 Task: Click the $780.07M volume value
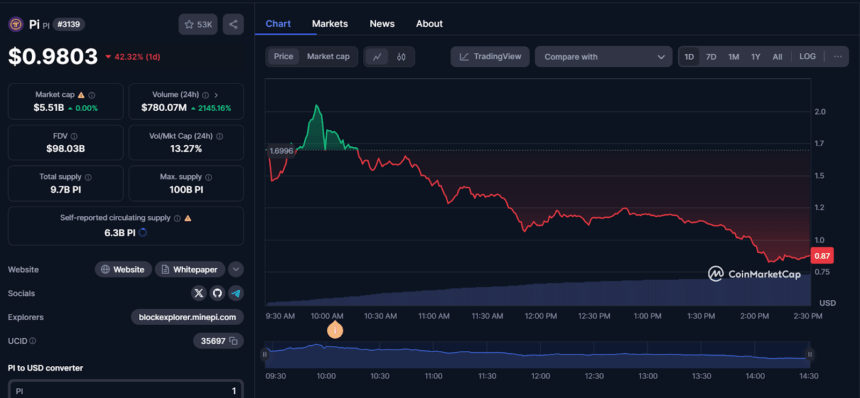pos(164,108)
